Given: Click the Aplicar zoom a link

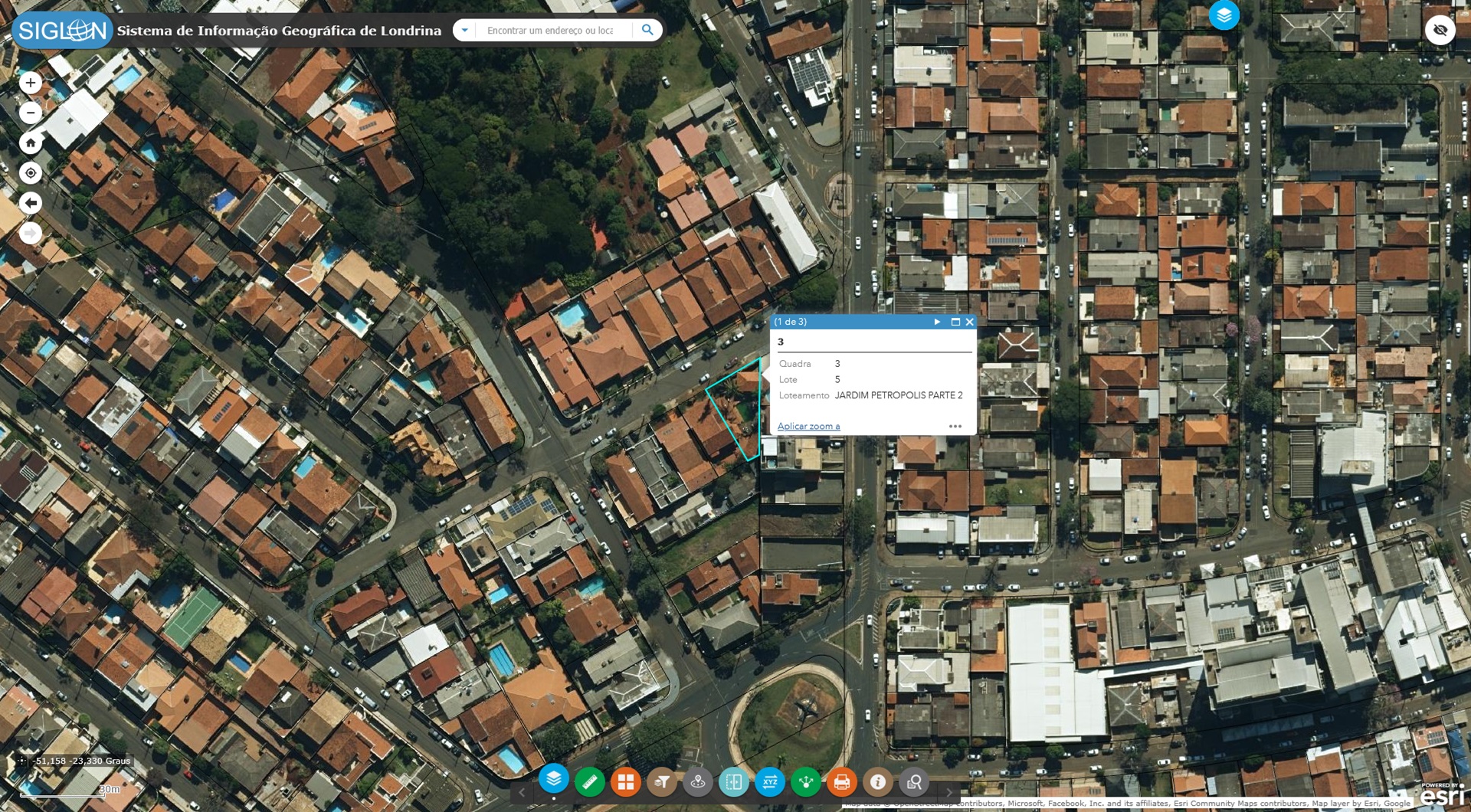Looking at the screenshot, I should pos(808,426).
